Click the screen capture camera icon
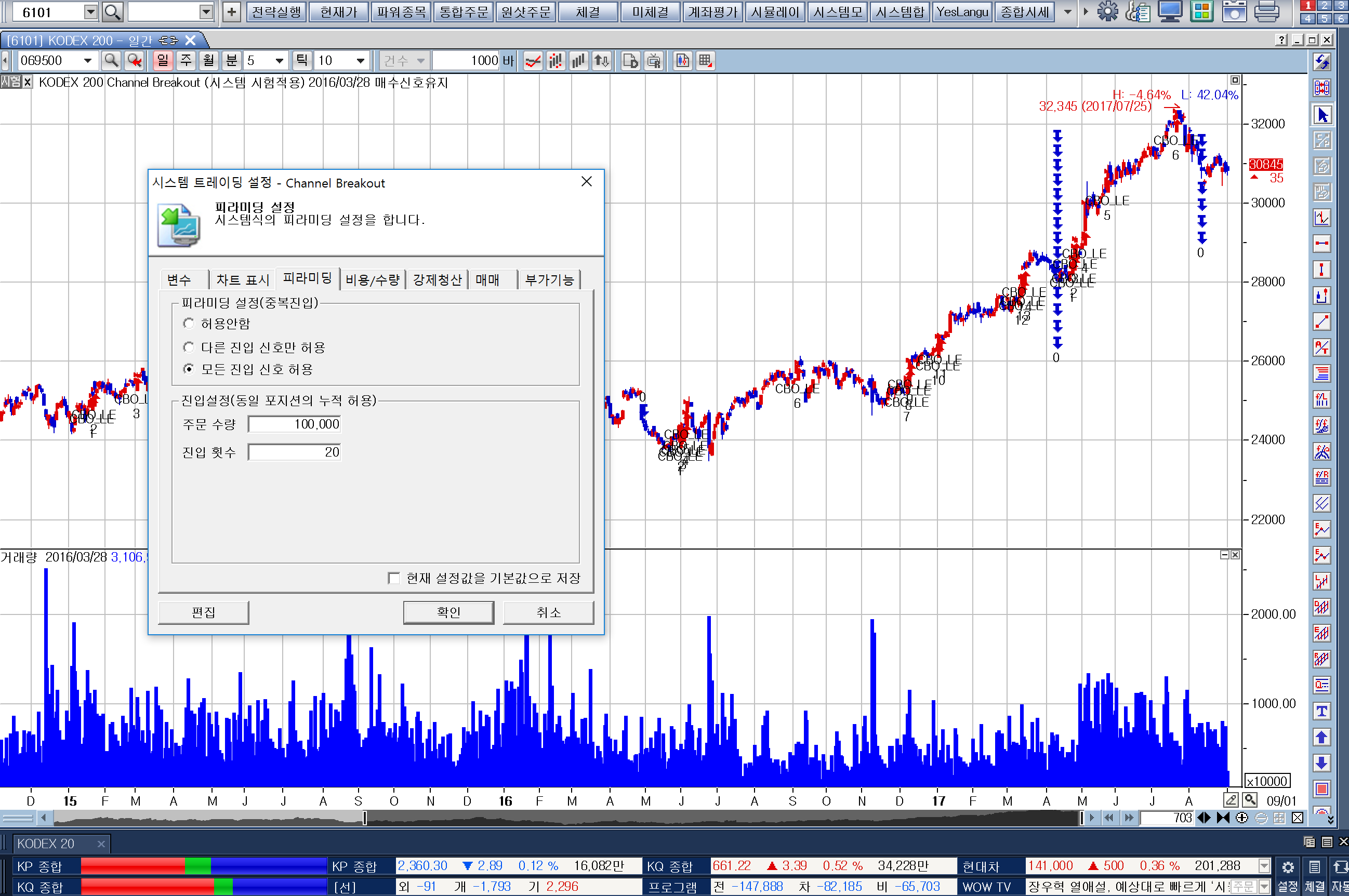The height and width of the screenshot is (896, 1349). point(1234,11)
